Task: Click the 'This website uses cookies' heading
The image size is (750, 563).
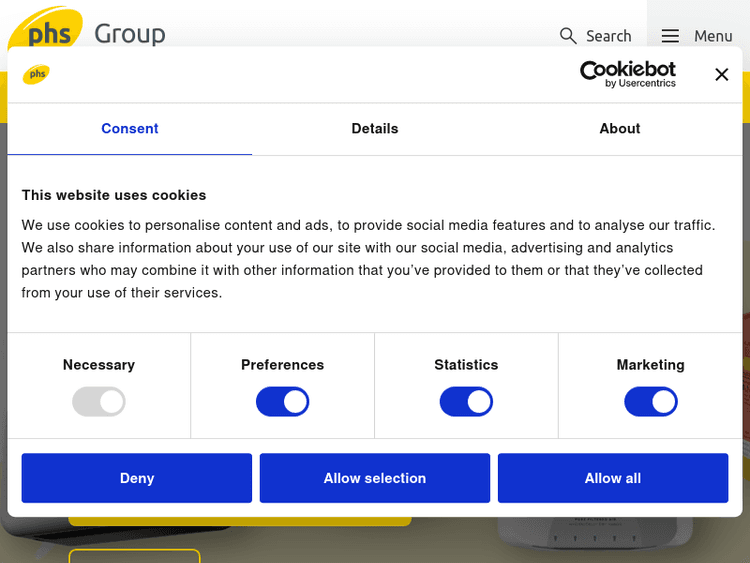Action: tap(114, 195)
